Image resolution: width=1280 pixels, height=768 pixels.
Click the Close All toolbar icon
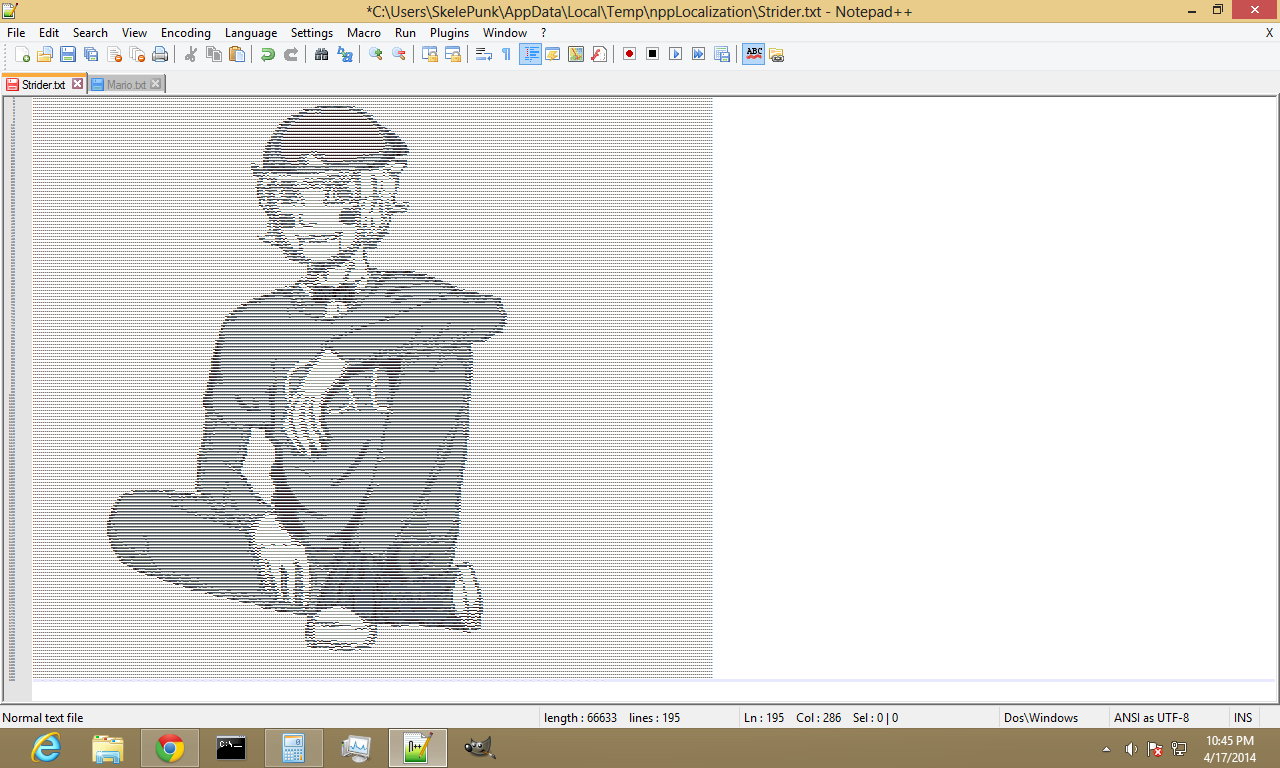(x=137, y=54)
